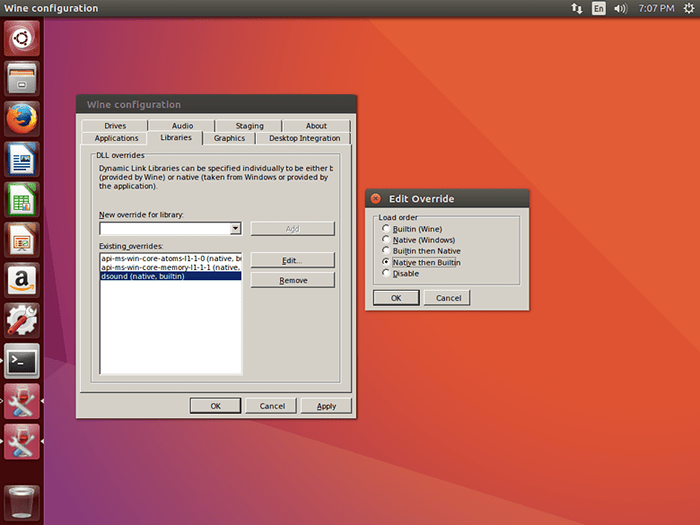Click OK in the Wine configuration window
This screenshot has width=700, height=525.
tap(215, 406)
